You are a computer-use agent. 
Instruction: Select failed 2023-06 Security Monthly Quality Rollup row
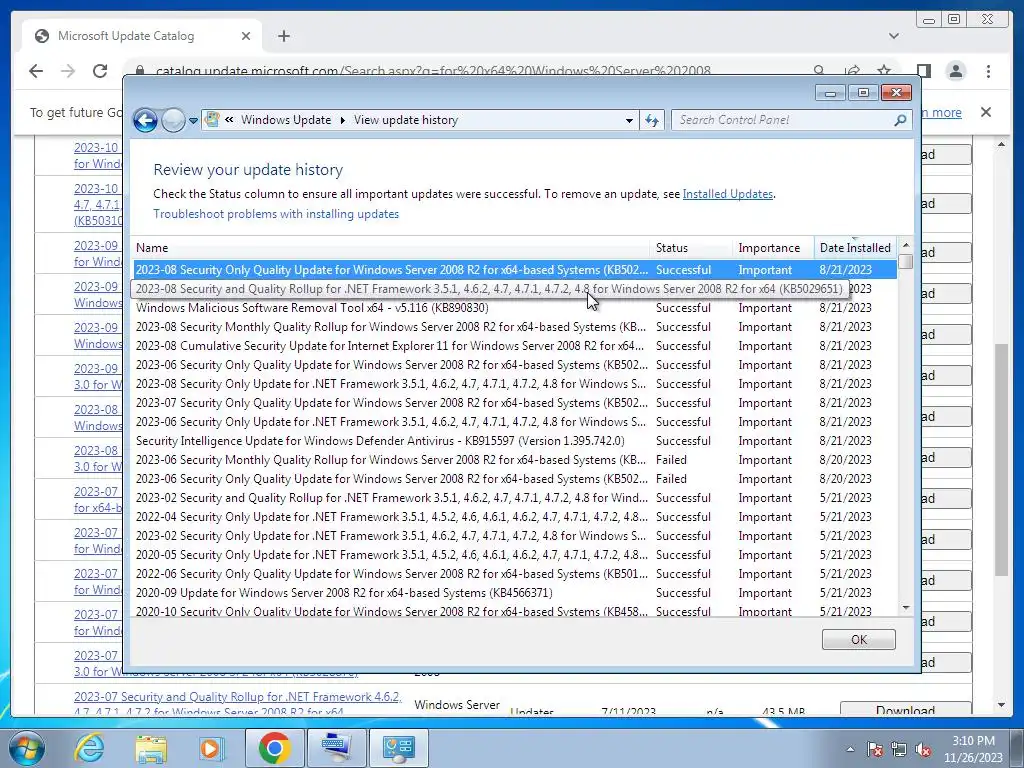515,460
